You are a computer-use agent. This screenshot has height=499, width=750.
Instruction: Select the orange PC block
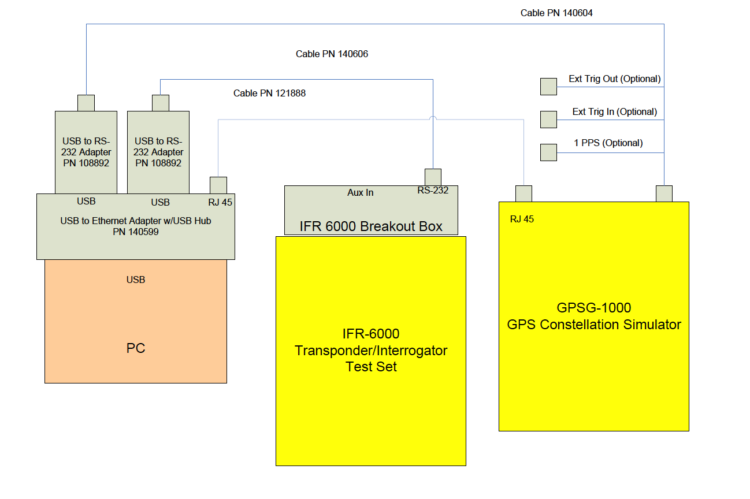136,321
